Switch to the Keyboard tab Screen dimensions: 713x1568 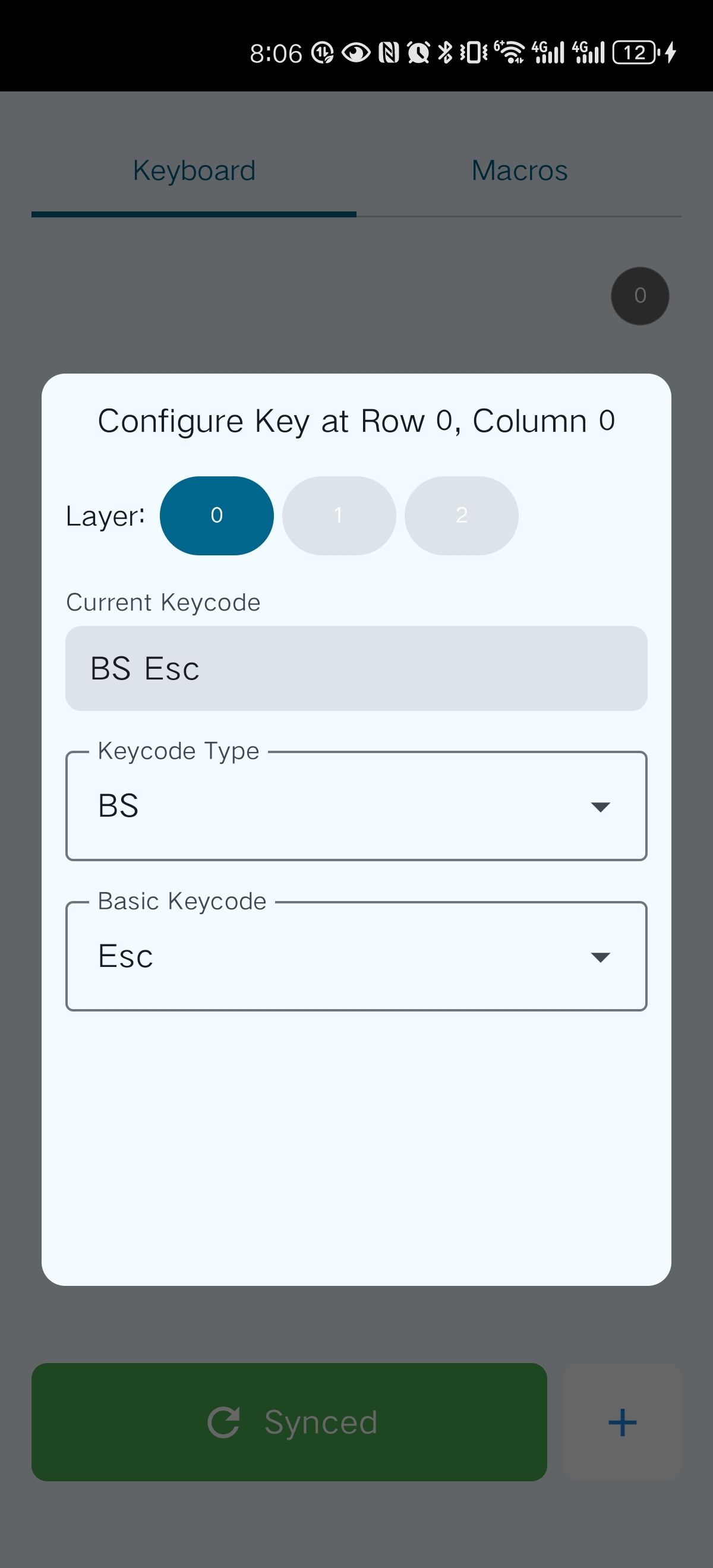pyautogui.click(x=194, y=171)
